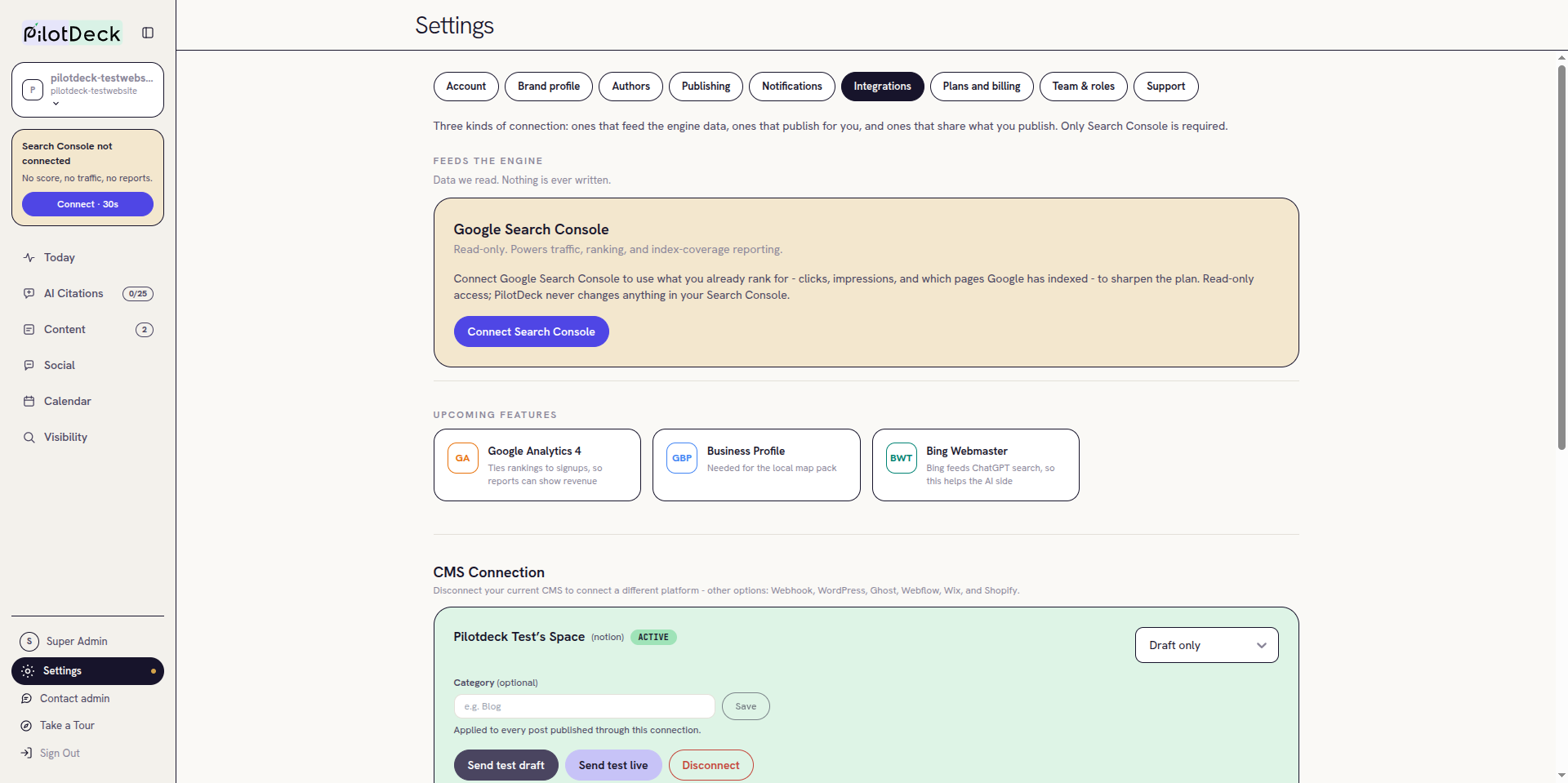
Task: Click the Sign Out arrow icon
Action: click(26, 753)
